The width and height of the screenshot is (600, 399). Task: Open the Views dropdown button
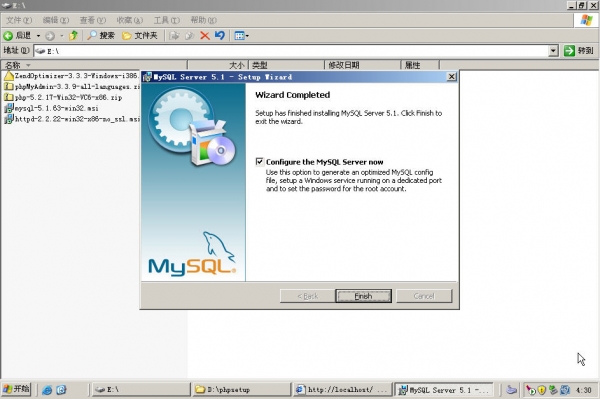(x=241, y=36)
